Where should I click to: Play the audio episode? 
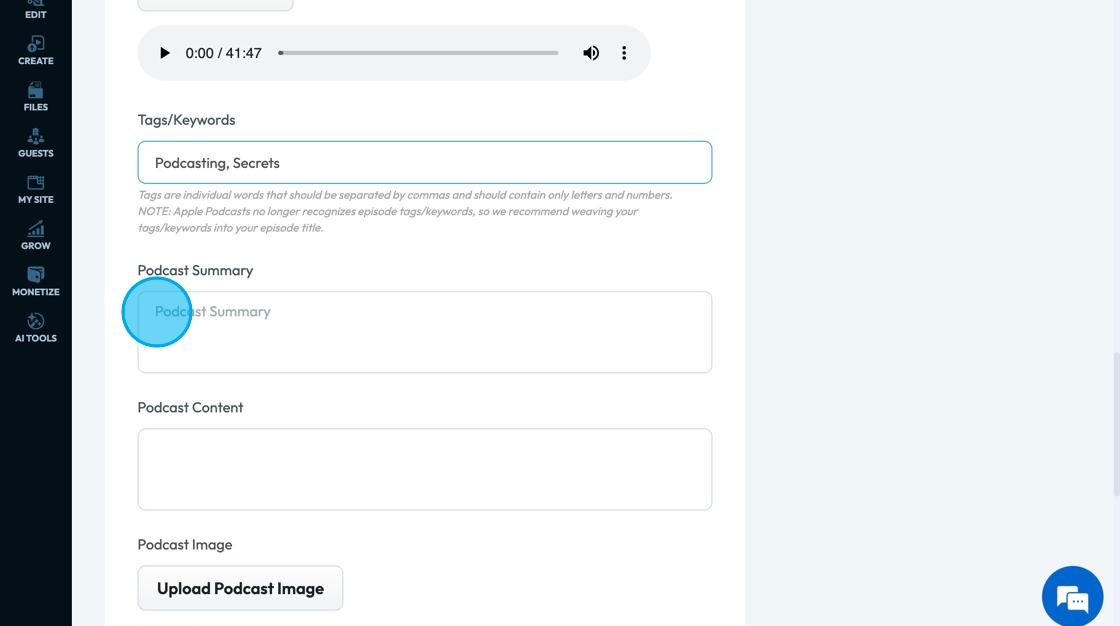tap(165, 53)
